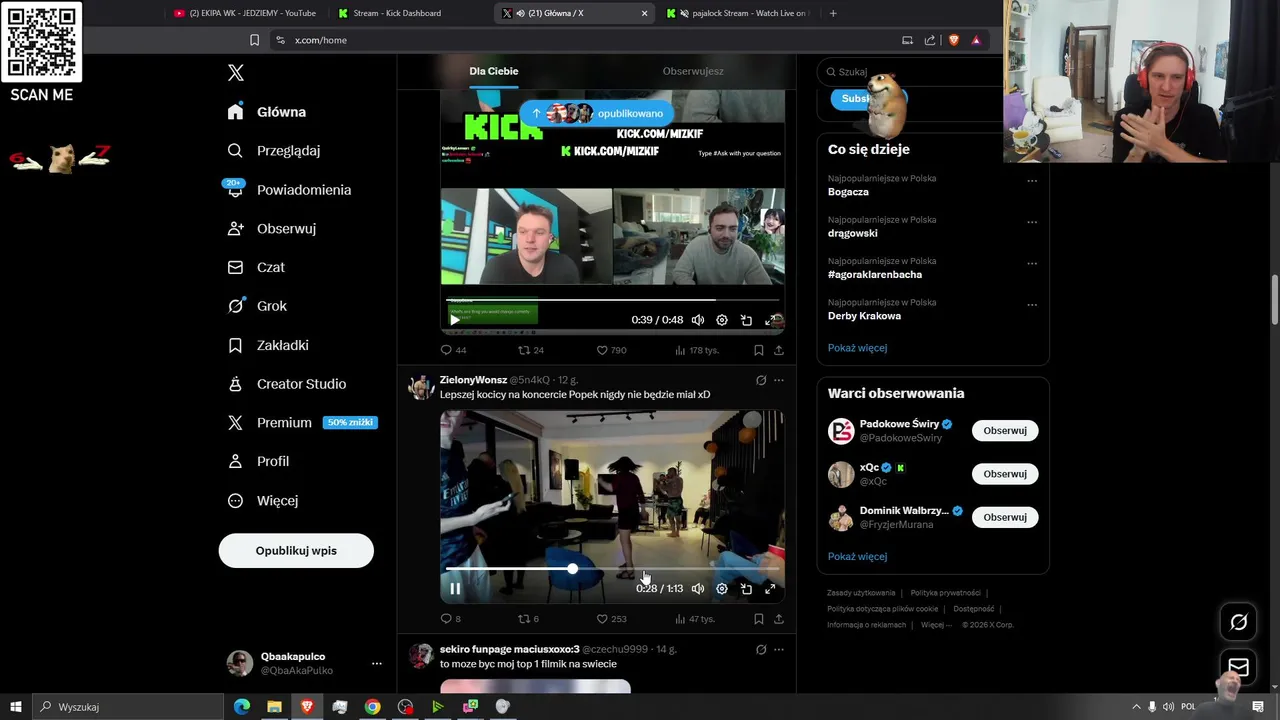Viewport: 1280px width, 720px height.
Task: Follow xQc with Obserwuj button
Action: tap(1005, 474)
